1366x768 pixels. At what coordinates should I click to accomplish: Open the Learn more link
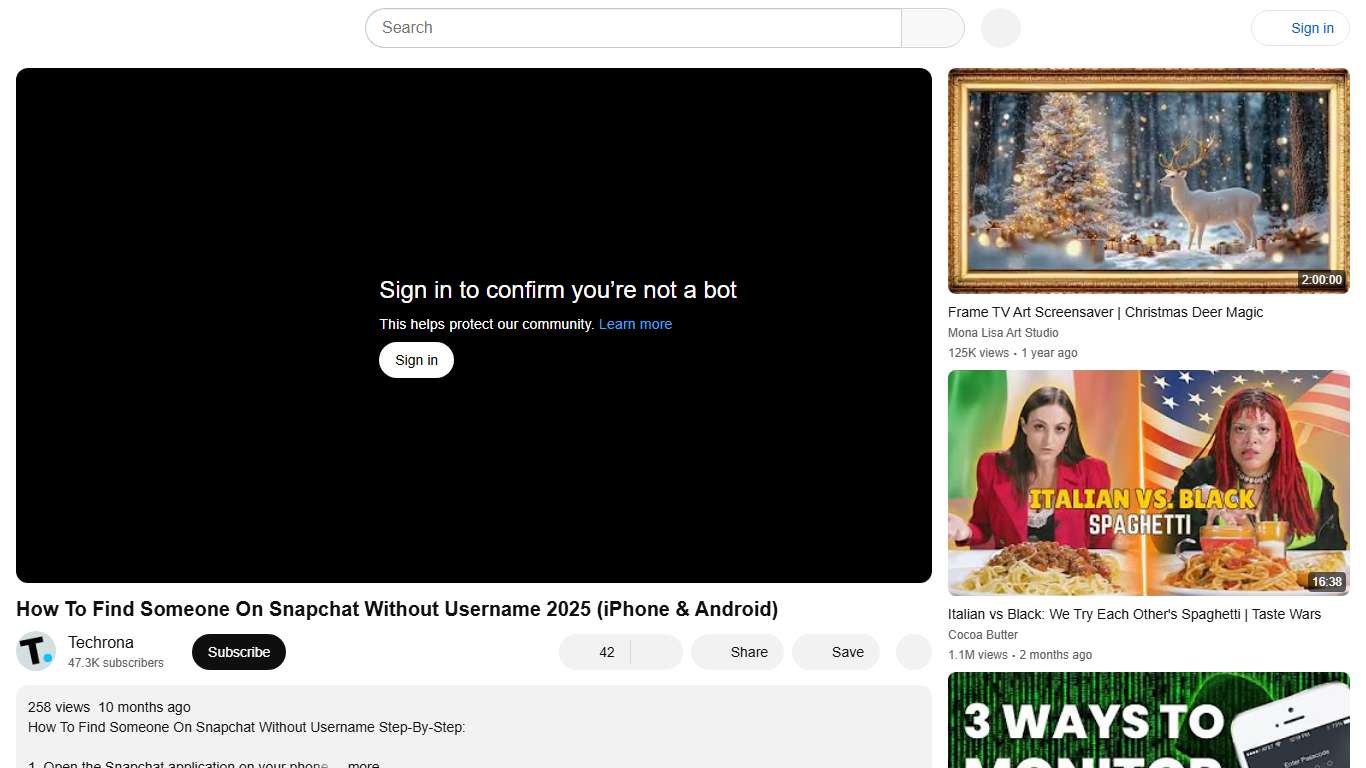pos(635,323)
